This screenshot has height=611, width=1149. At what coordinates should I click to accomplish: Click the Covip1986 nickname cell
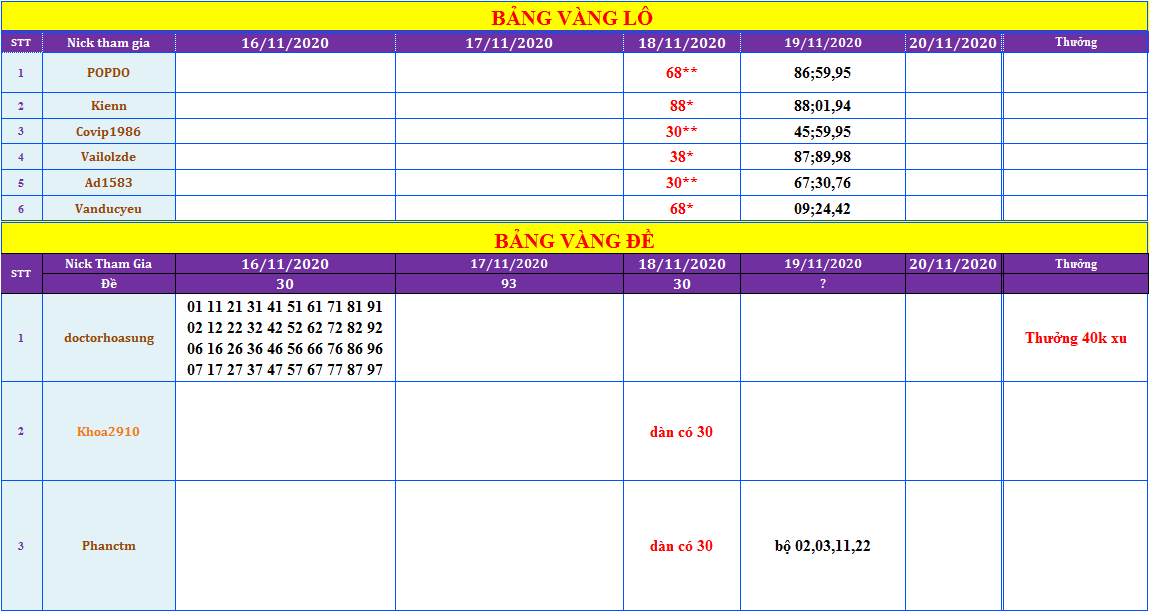[x=108, y=132]
